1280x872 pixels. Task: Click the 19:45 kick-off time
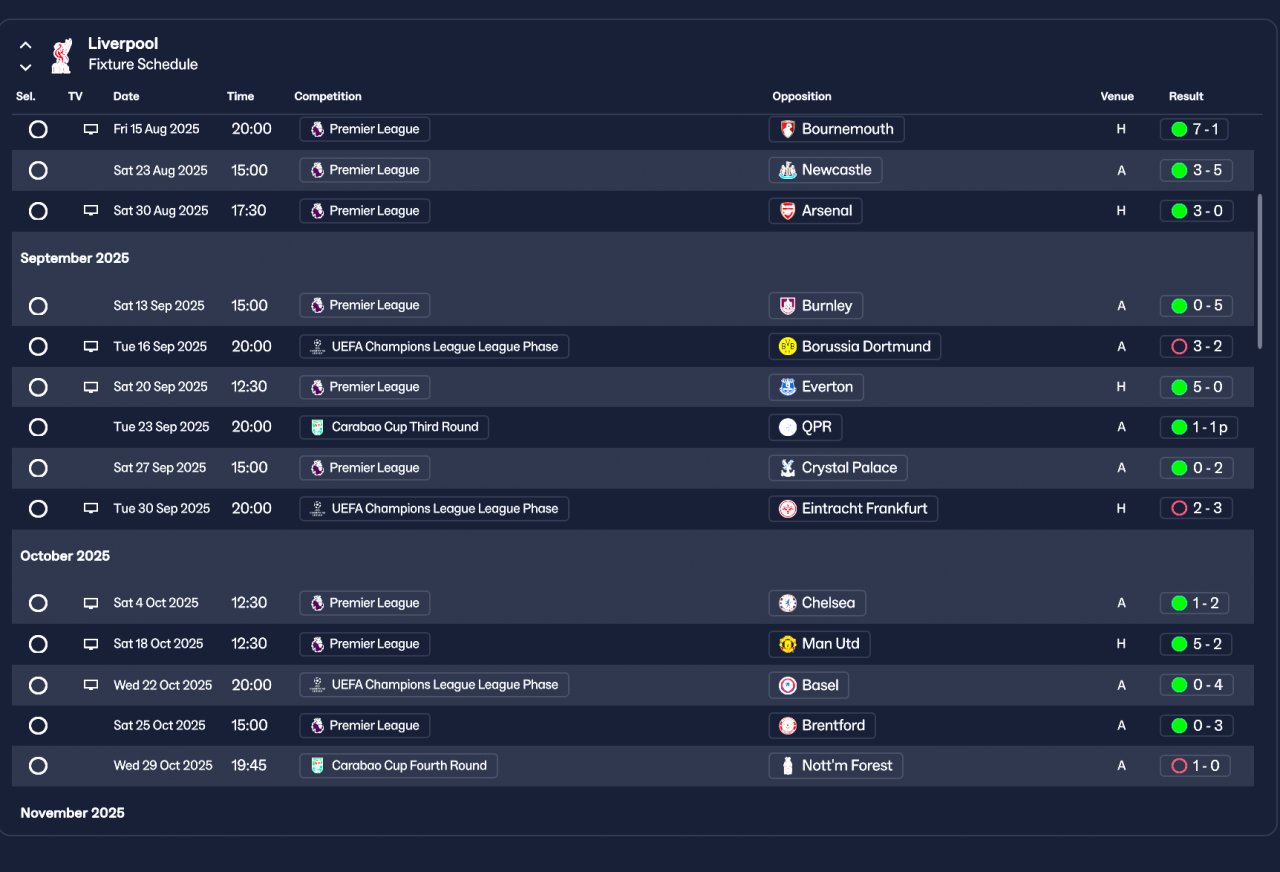(x=249, y=766)
